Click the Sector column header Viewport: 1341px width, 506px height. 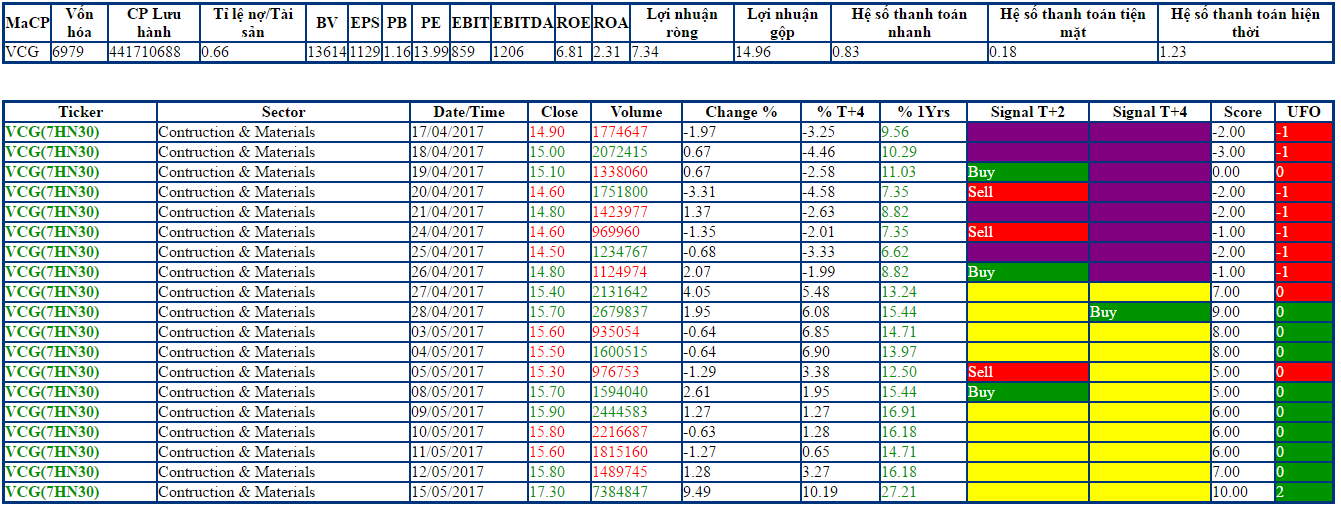click(283, 112)
